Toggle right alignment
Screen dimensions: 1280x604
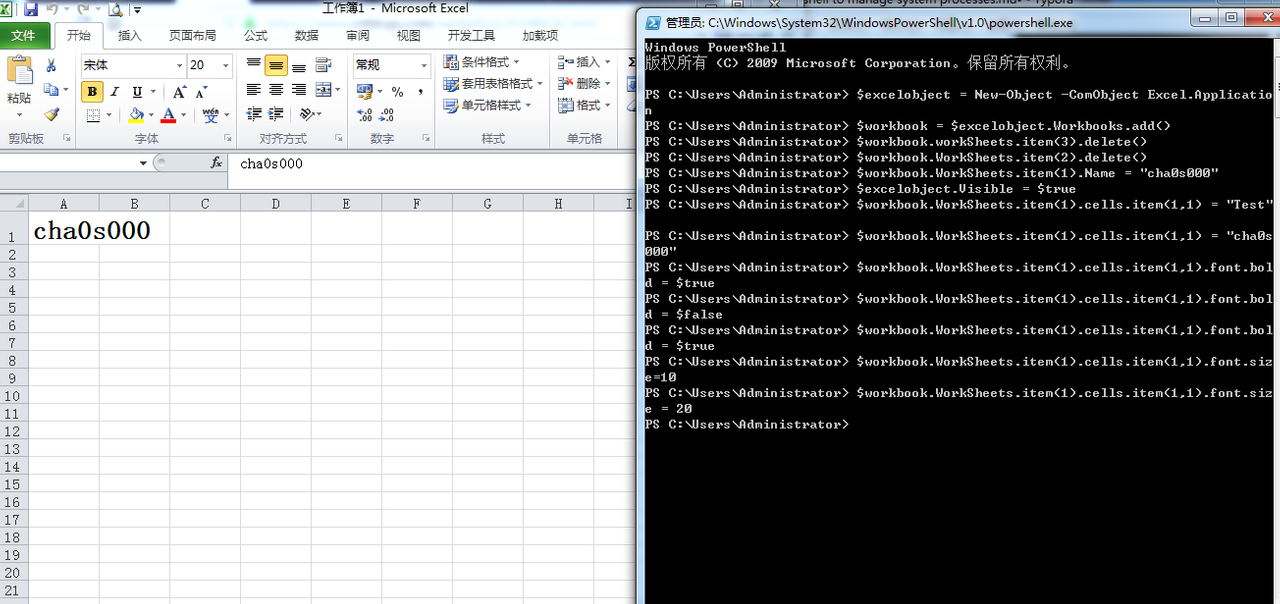(x=299, y=91)
